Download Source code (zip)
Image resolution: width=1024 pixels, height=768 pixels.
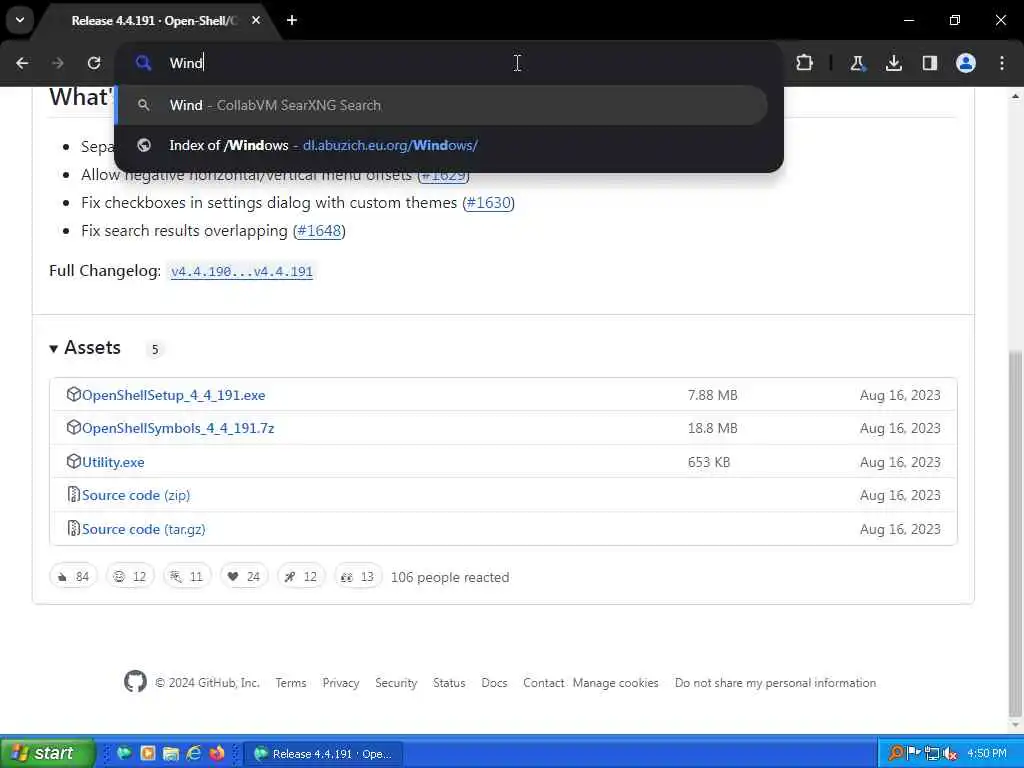tap(136, 495)
